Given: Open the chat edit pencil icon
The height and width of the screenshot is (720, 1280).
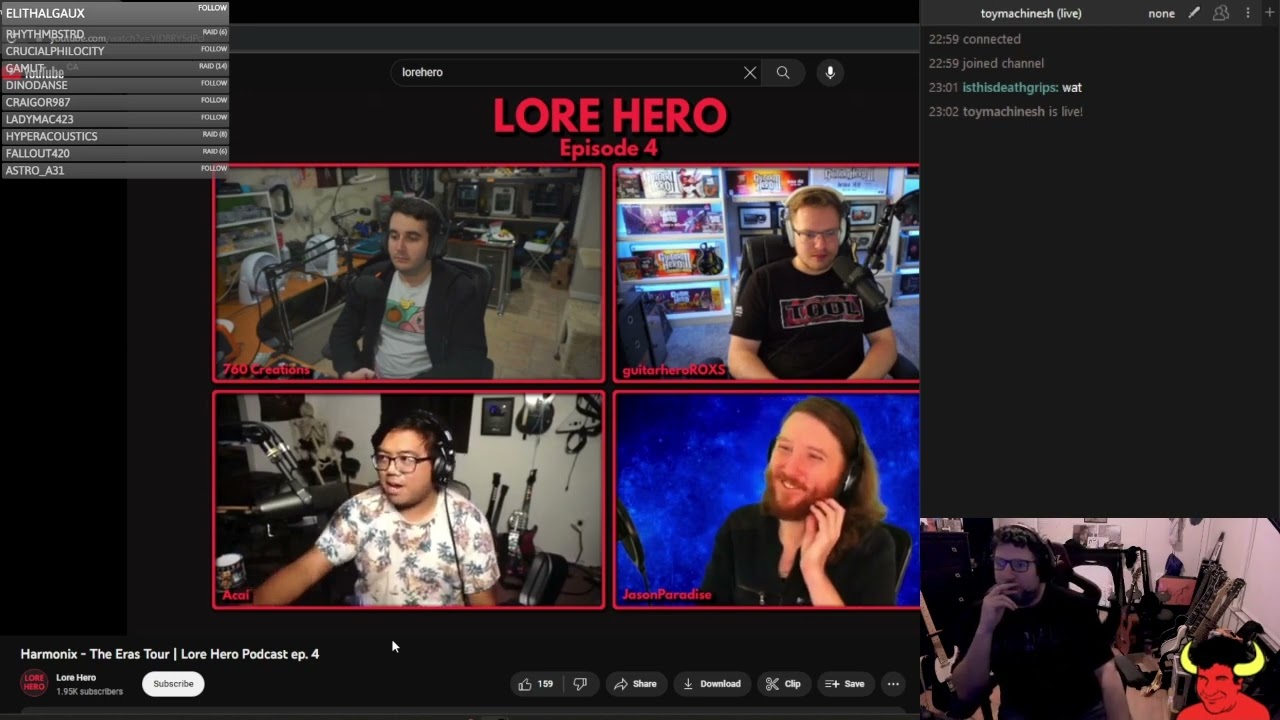Looking at the screenshot, I should 1194,13.
